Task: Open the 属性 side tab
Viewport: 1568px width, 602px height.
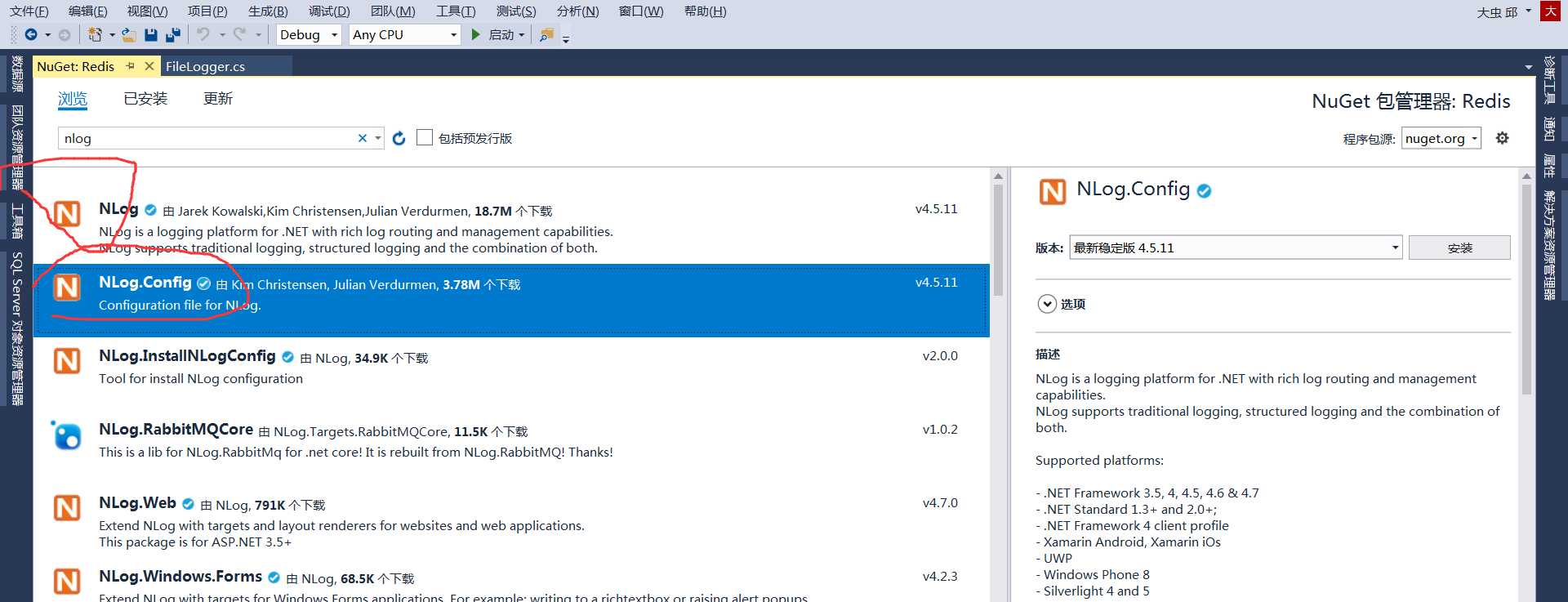Action: pos(1549,167)
